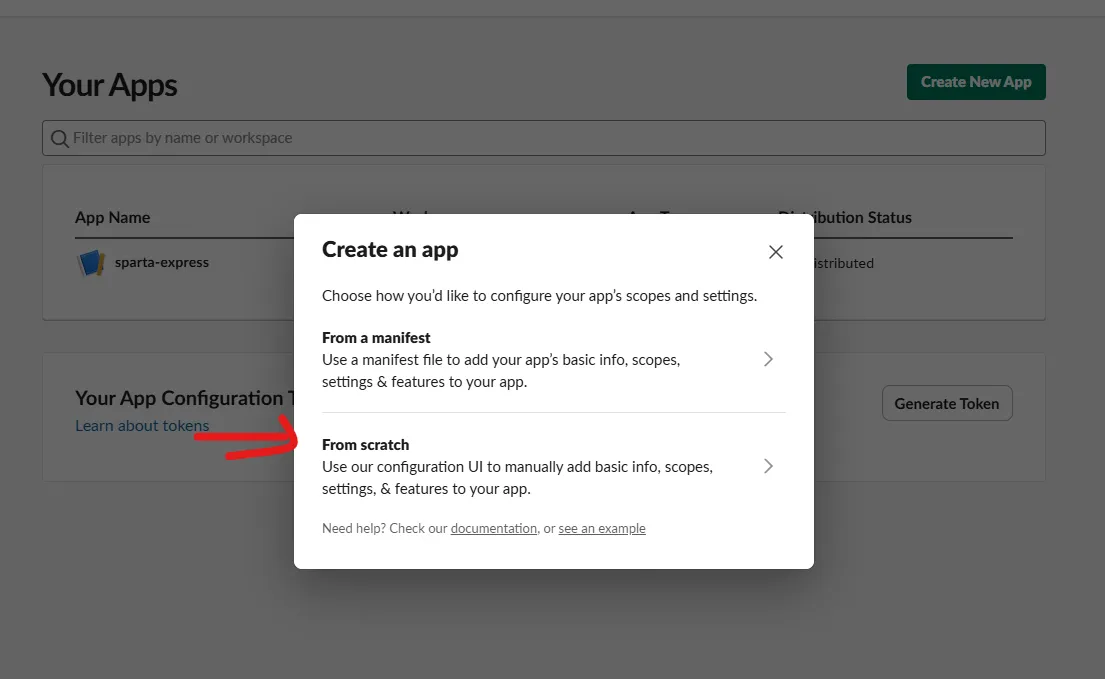The width and height of the screenshot is (1105, 679).
Task: Click the Your Apps page heading
Action: click(x=109, y=85)
